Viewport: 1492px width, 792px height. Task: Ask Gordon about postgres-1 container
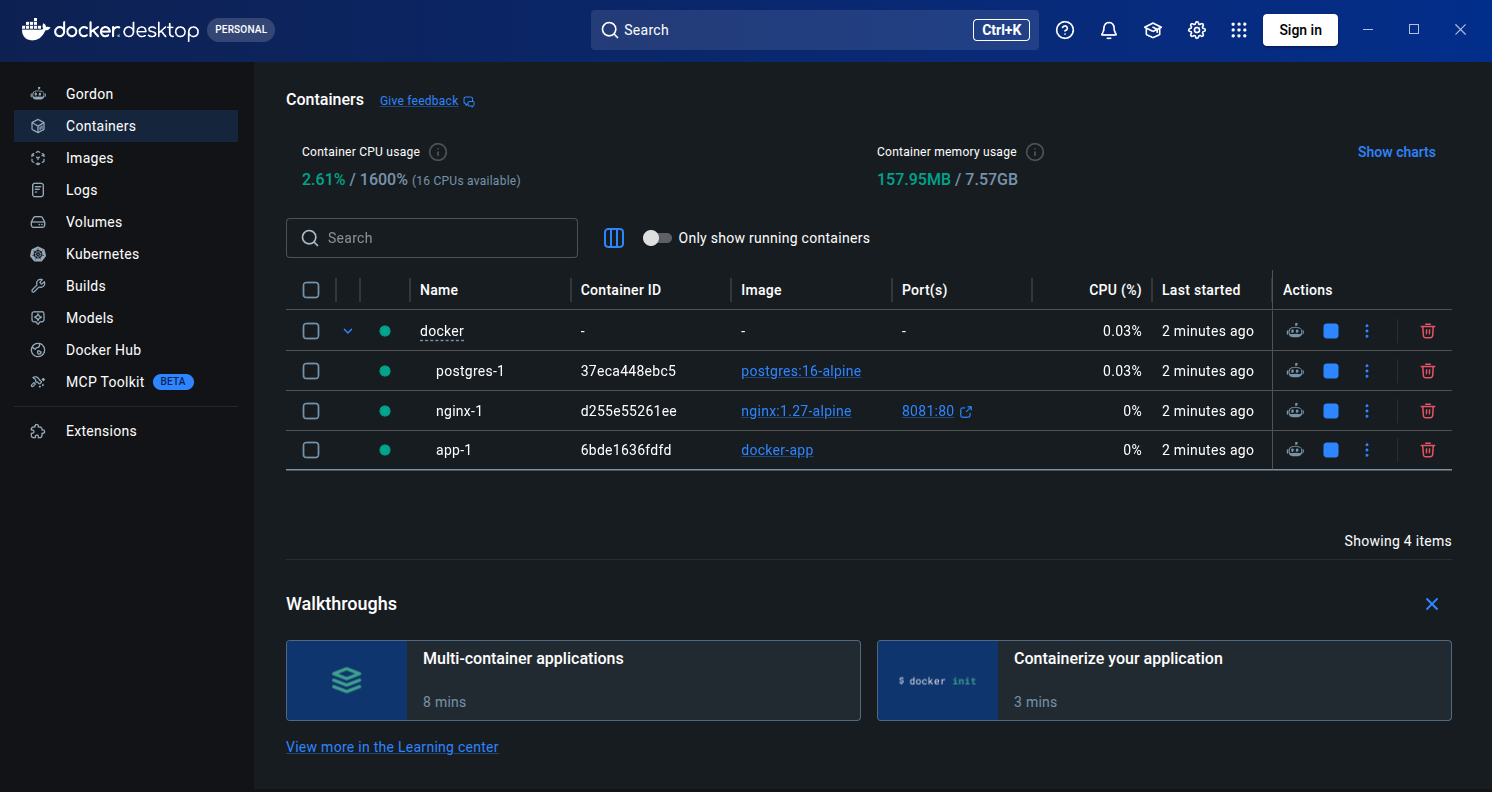click(x=1295, y=371)
